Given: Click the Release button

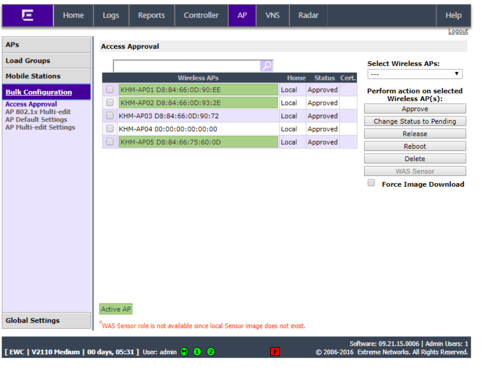Looking at the screenshot, I should (x=415, y=134).
